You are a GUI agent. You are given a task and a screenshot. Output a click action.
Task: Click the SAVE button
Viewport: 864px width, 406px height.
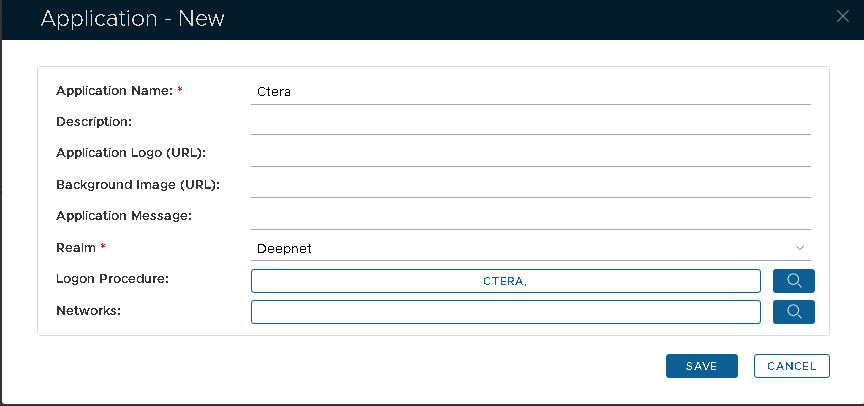pos(701,366)
